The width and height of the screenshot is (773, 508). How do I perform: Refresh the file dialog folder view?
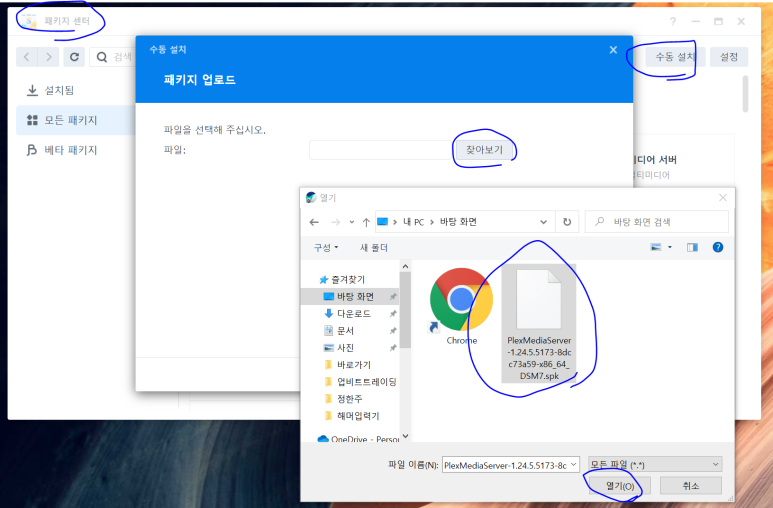567,222
